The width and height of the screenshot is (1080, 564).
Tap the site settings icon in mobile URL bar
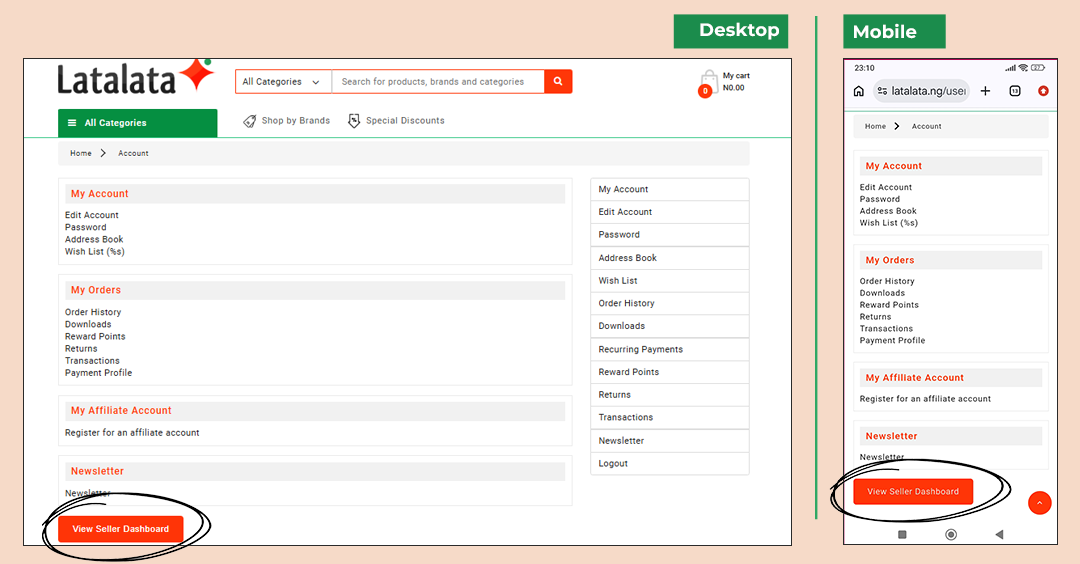click(882, 91)
